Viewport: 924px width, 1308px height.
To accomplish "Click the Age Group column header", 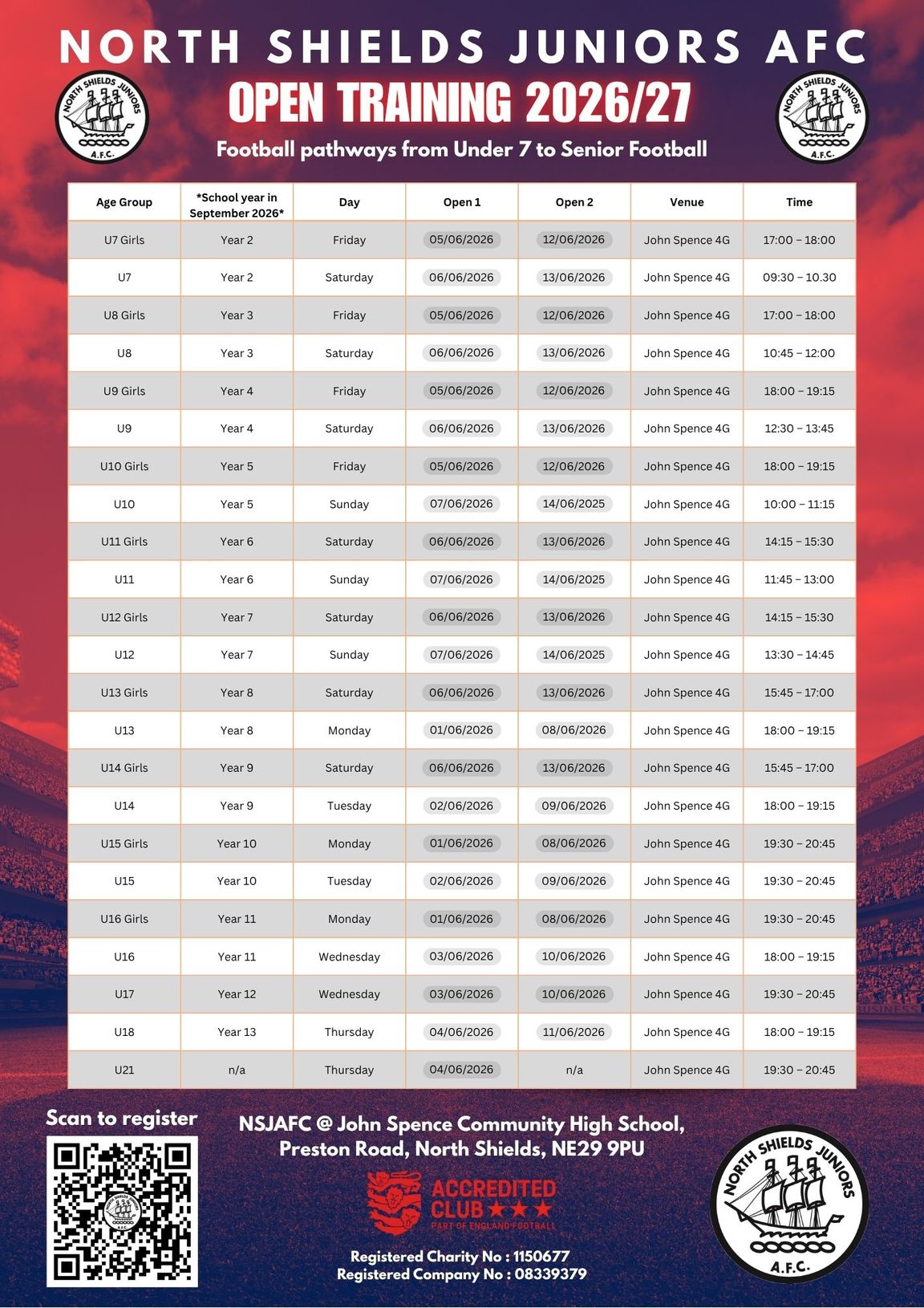I will tap(124, 202).
